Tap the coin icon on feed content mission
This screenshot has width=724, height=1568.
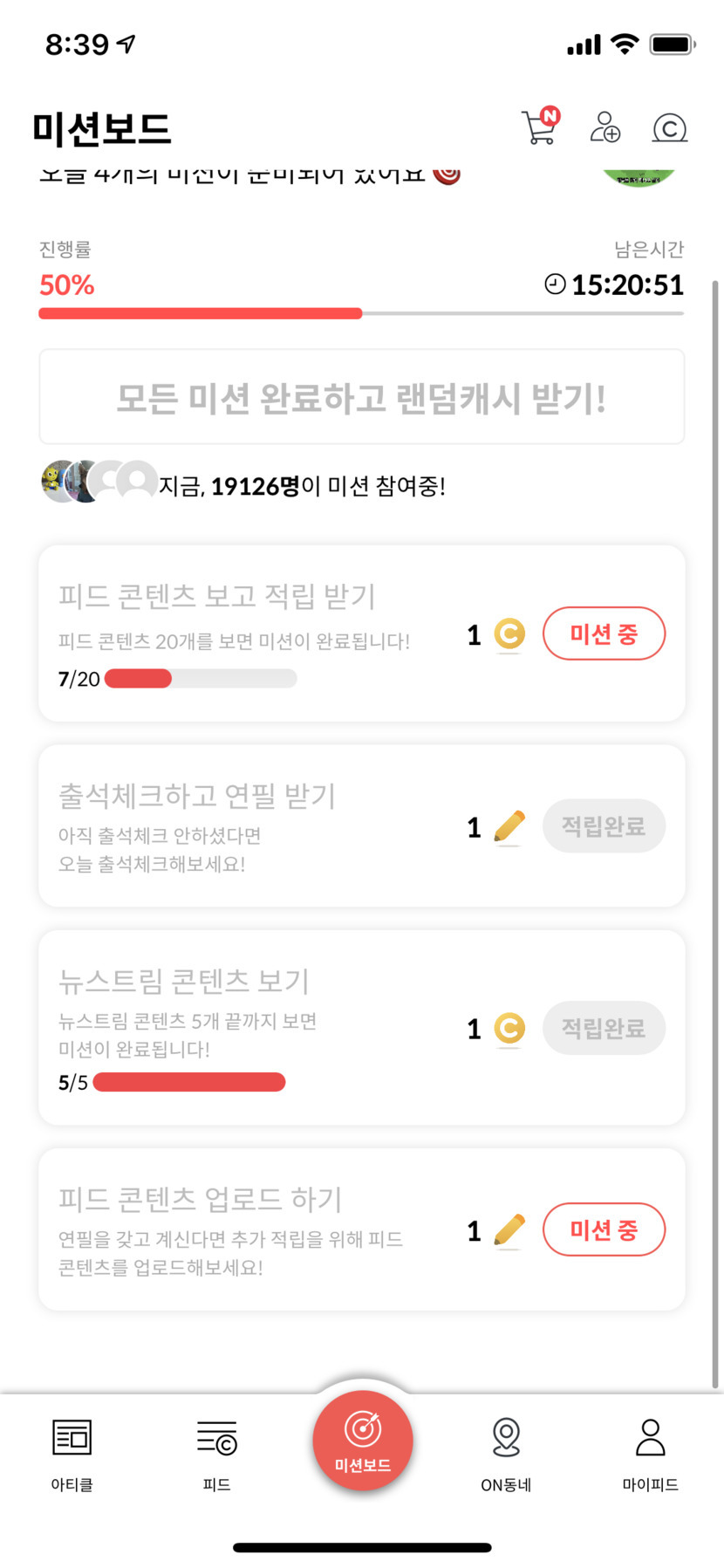(509, 634)
